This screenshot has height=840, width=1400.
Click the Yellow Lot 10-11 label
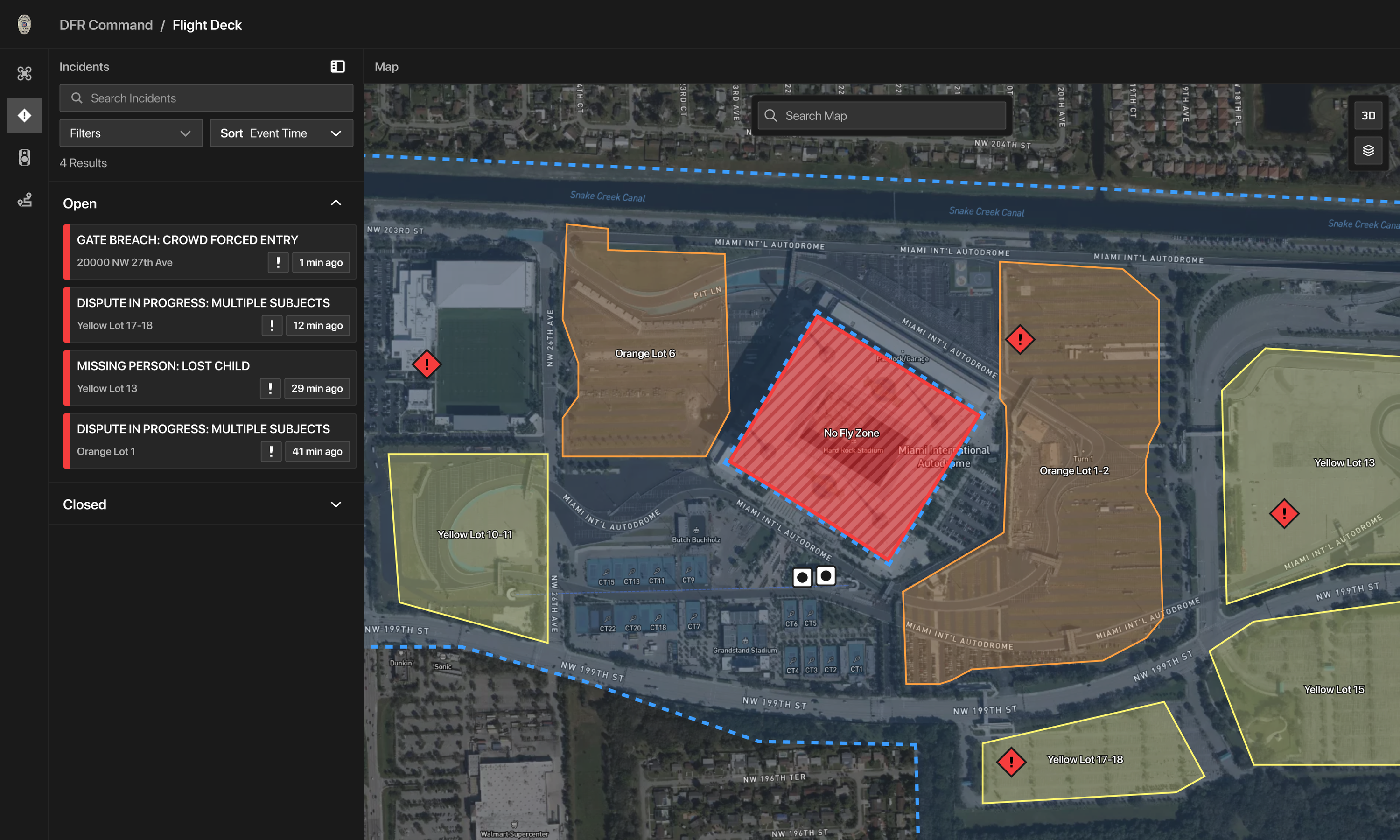[475, 535]
